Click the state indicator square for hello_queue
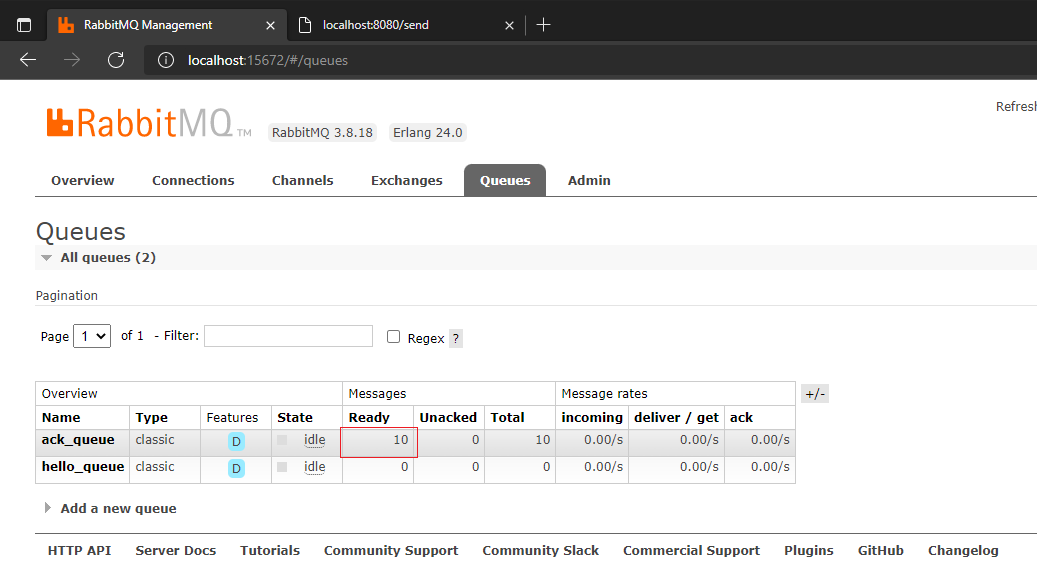Image resolution: width=1037 pixels, height=580 pixels. tap(282, 467)
